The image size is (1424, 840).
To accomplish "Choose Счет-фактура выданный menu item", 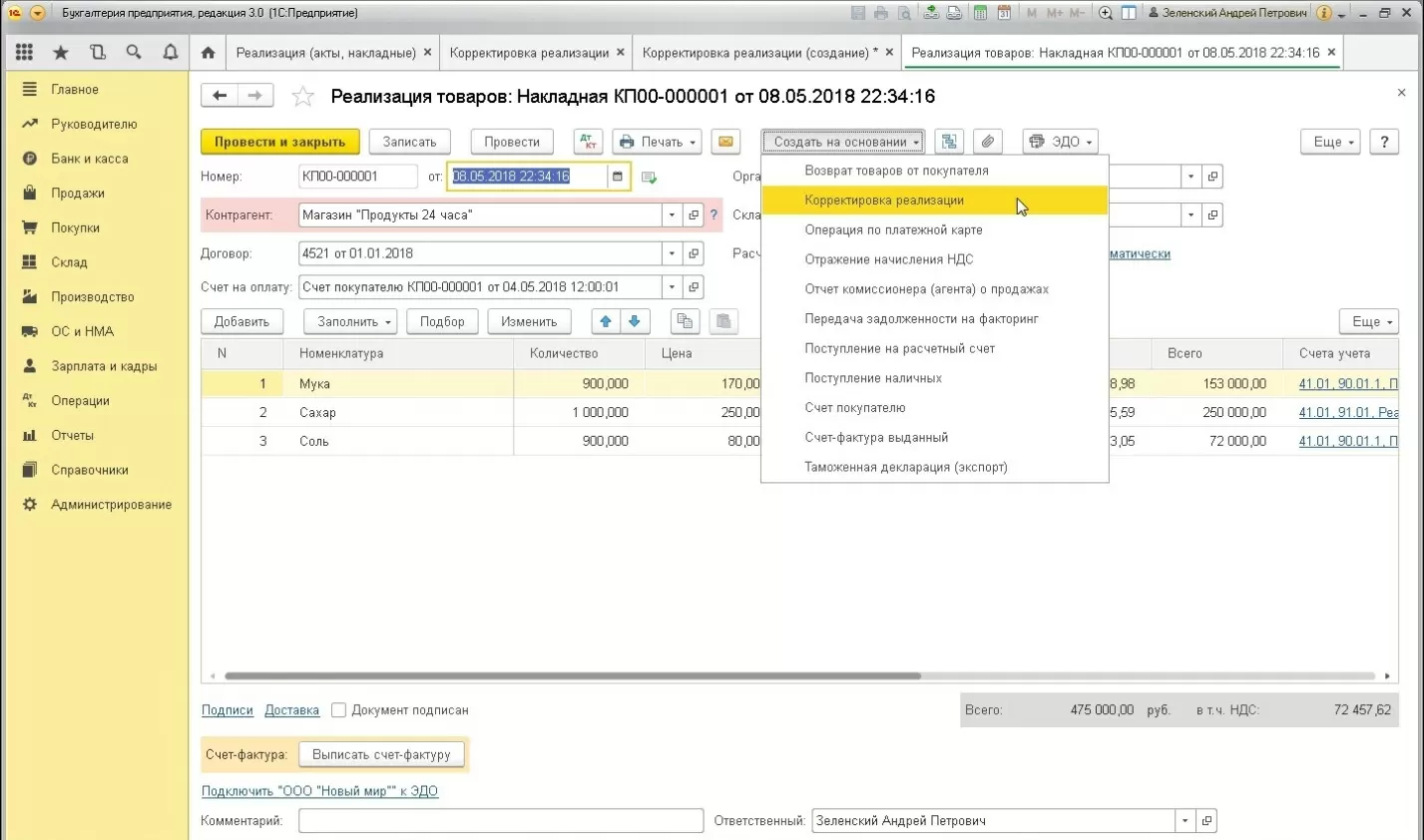I will [876, 438].
